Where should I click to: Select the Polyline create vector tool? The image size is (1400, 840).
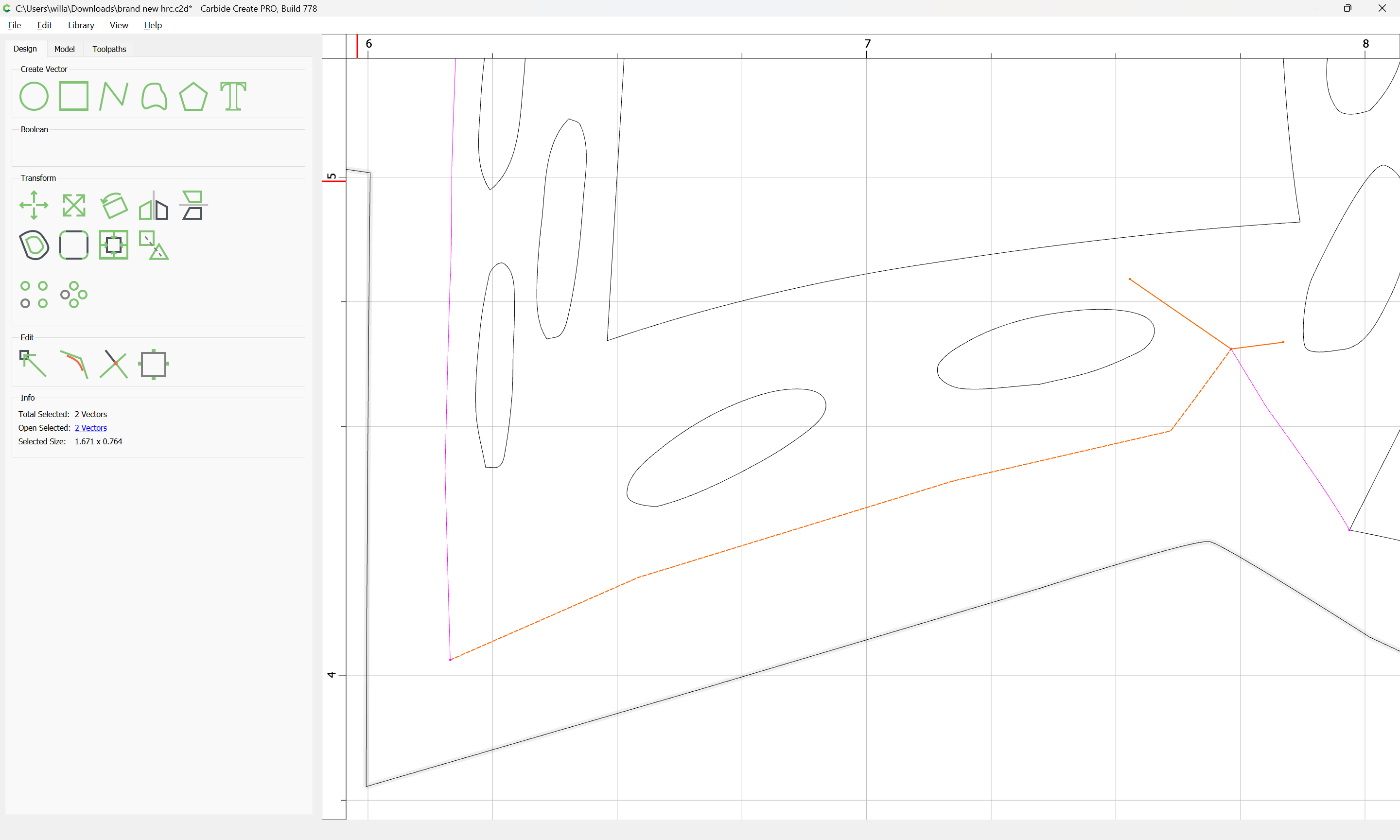point(114,96)
